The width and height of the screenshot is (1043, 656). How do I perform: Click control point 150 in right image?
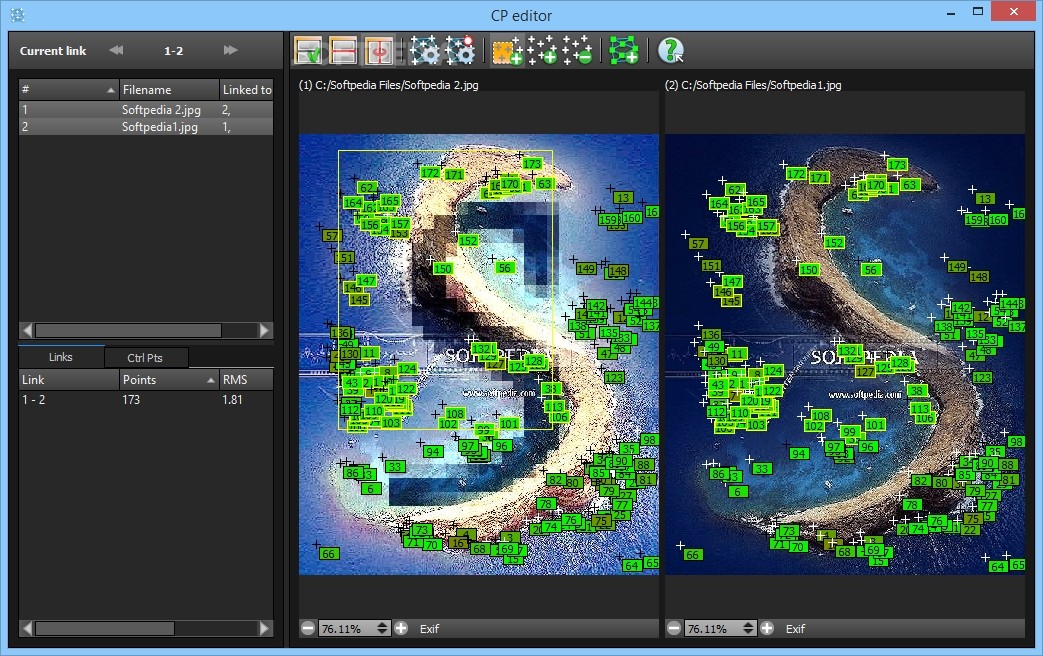point(809,269)
